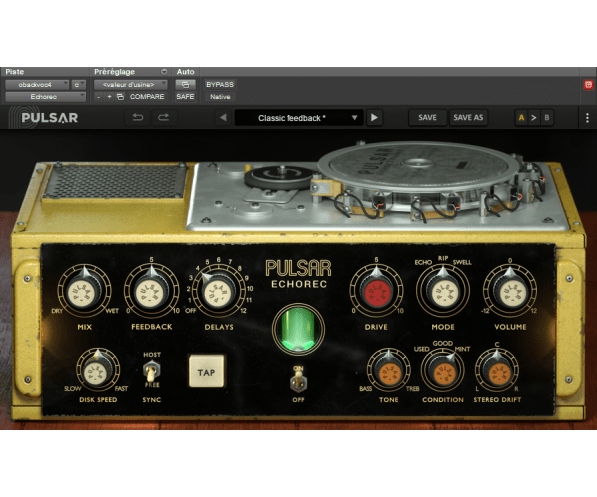Image resolution: width=597 pixels, height=497 pixels.
Task: Click the redo arrow in Pulsar toolbar
Action: [x=164, y=117]
